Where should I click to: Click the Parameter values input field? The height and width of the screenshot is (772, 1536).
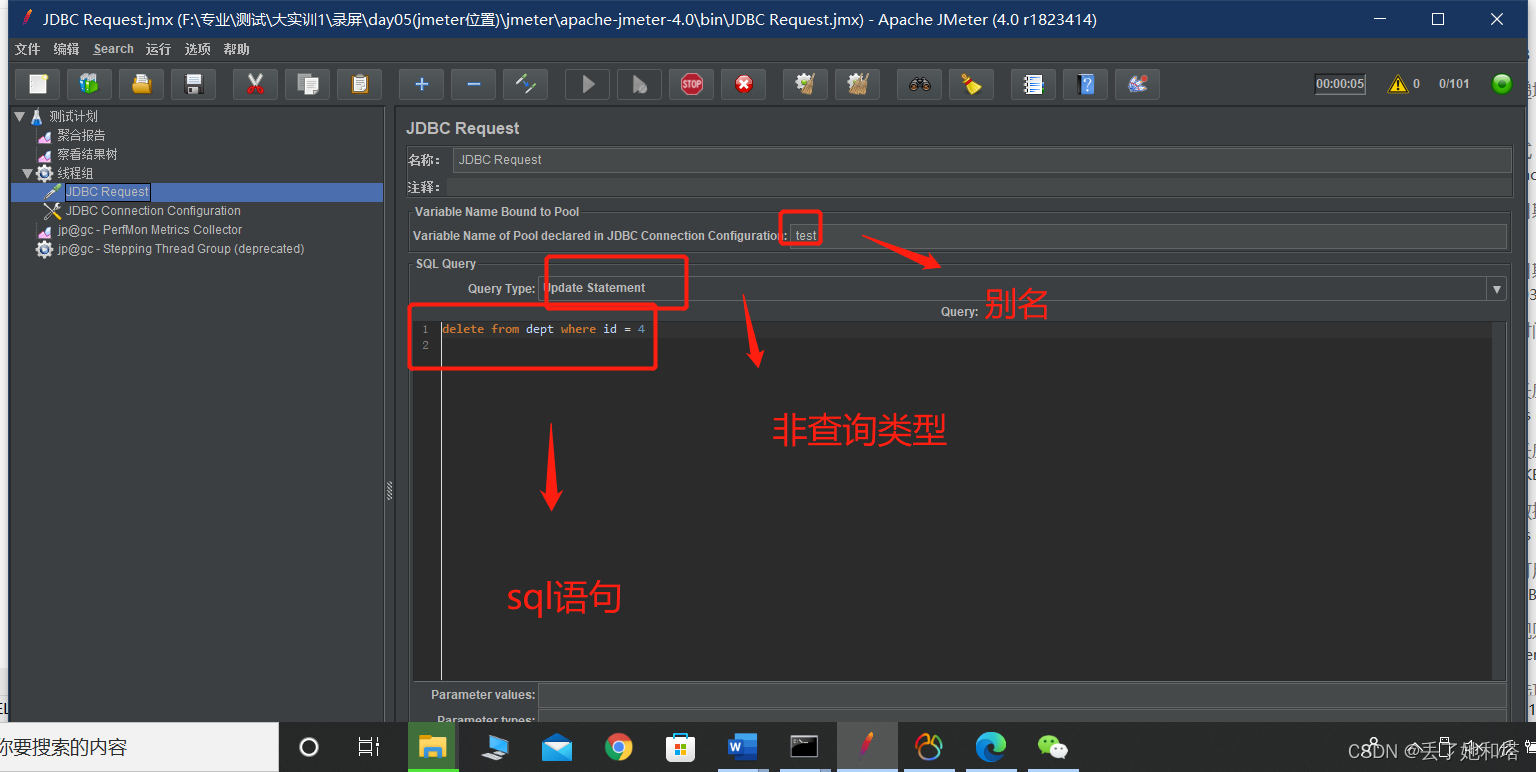[x=1022, y=695]
